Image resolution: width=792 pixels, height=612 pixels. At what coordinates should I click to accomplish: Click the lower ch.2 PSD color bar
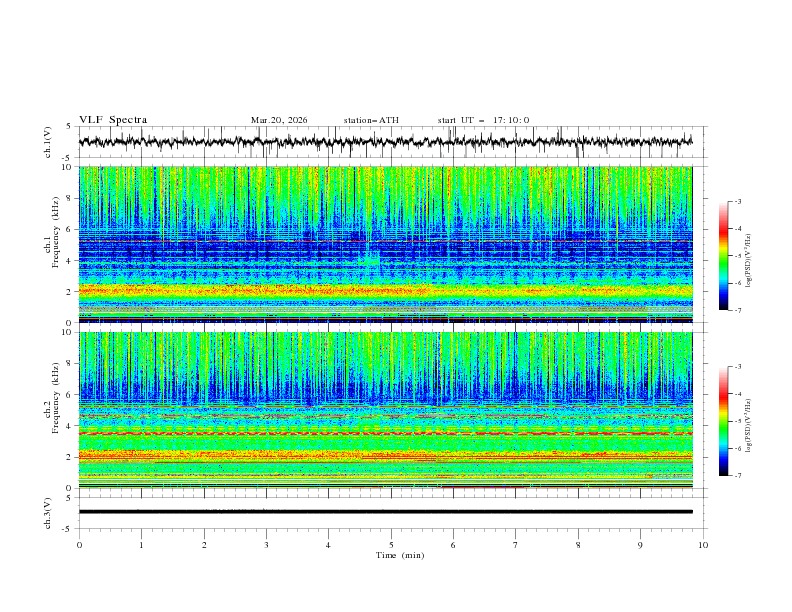(723, 421)
